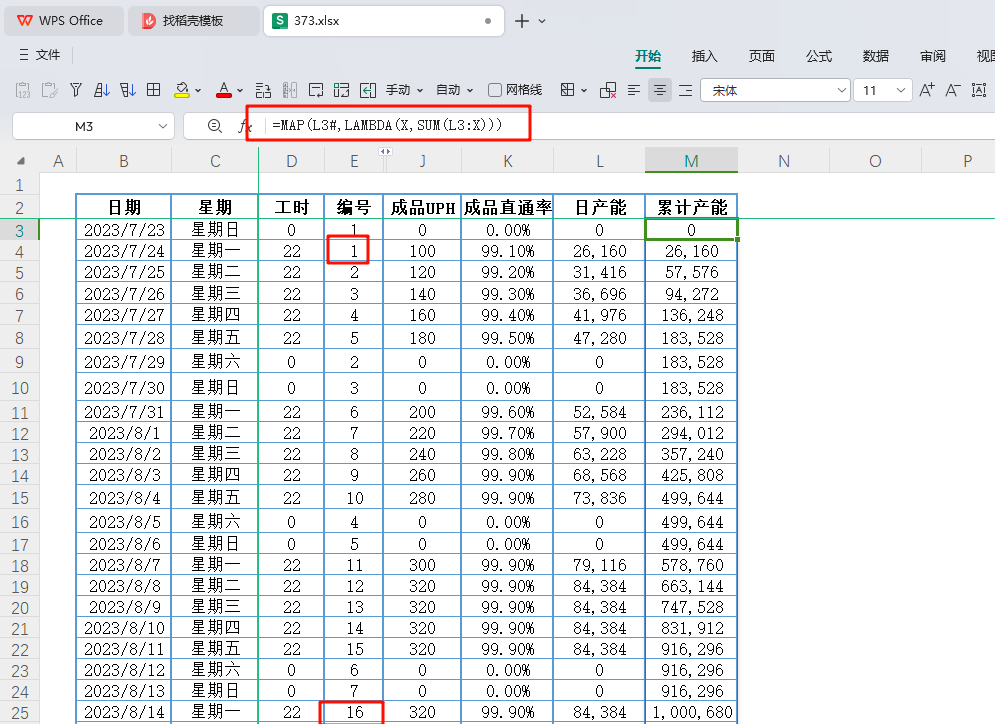
Task: Open the name box M3 dropdown
Action: tap(162, 126)
